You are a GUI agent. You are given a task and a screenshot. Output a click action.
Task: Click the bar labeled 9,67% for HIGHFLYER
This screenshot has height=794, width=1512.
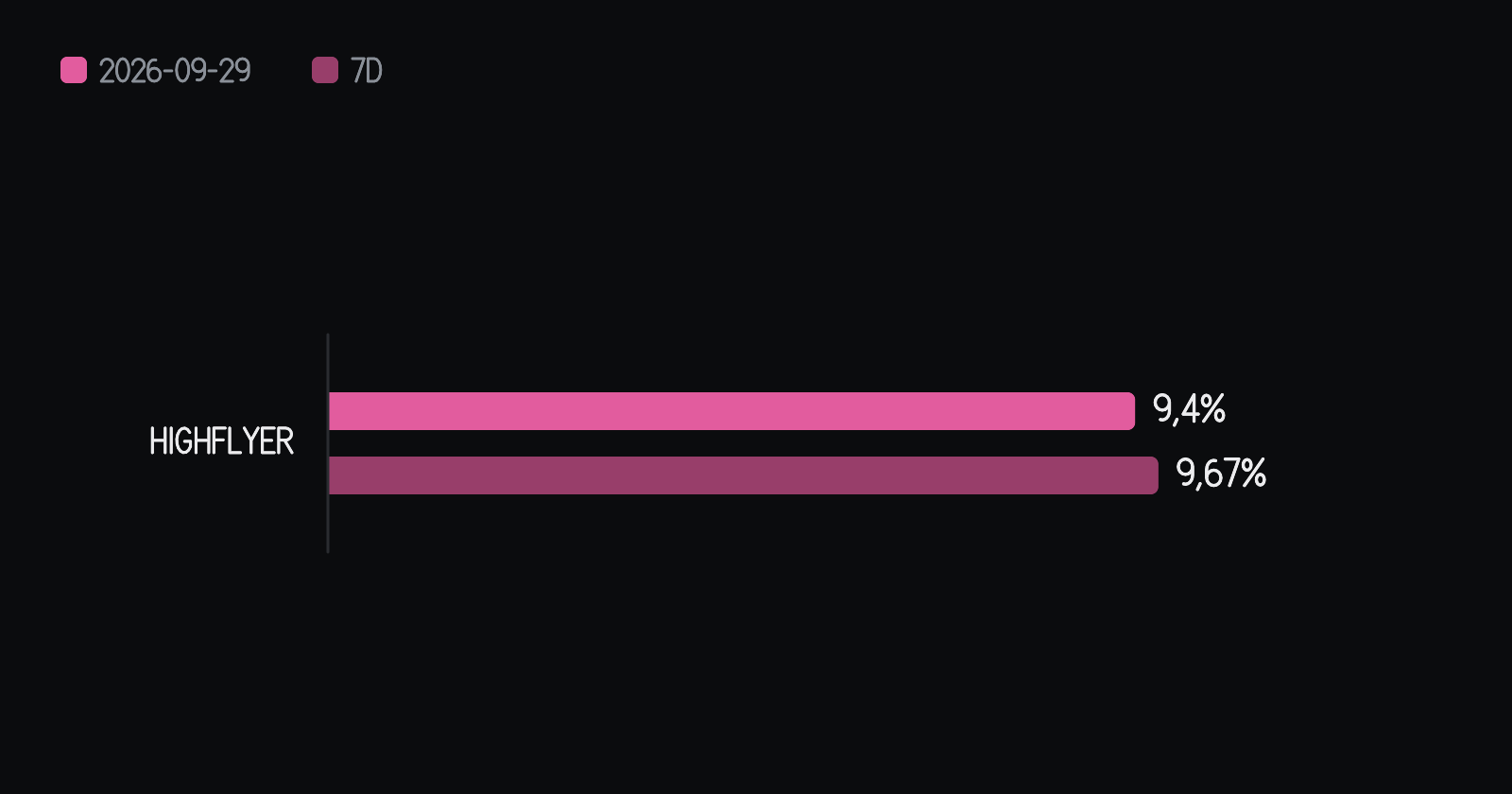[x=744, y=475]
